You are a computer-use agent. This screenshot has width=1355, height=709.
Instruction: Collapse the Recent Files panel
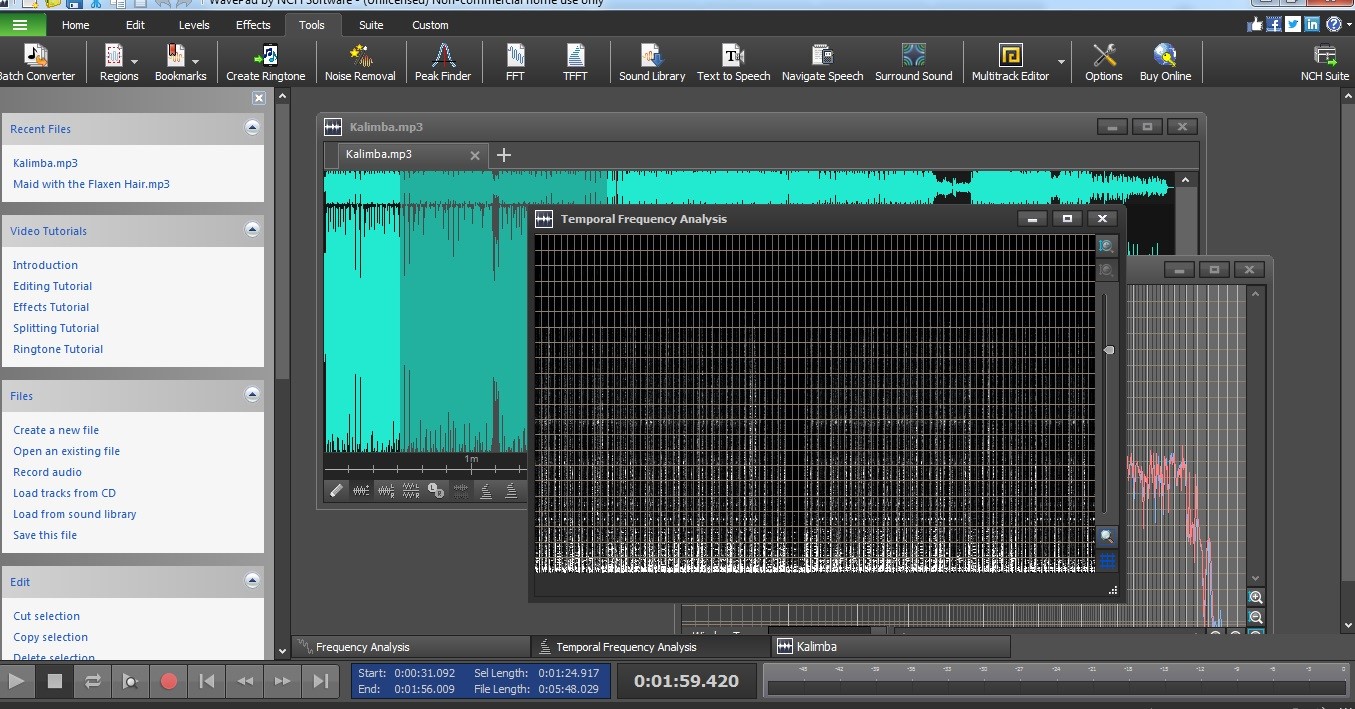(252, 128)
